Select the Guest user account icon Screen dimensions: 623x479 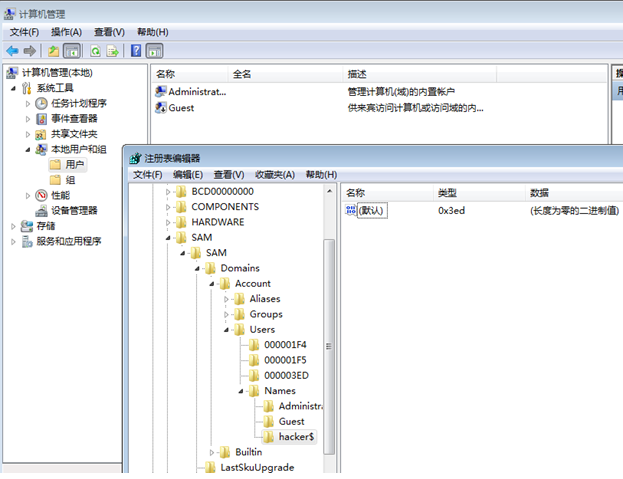161,108
